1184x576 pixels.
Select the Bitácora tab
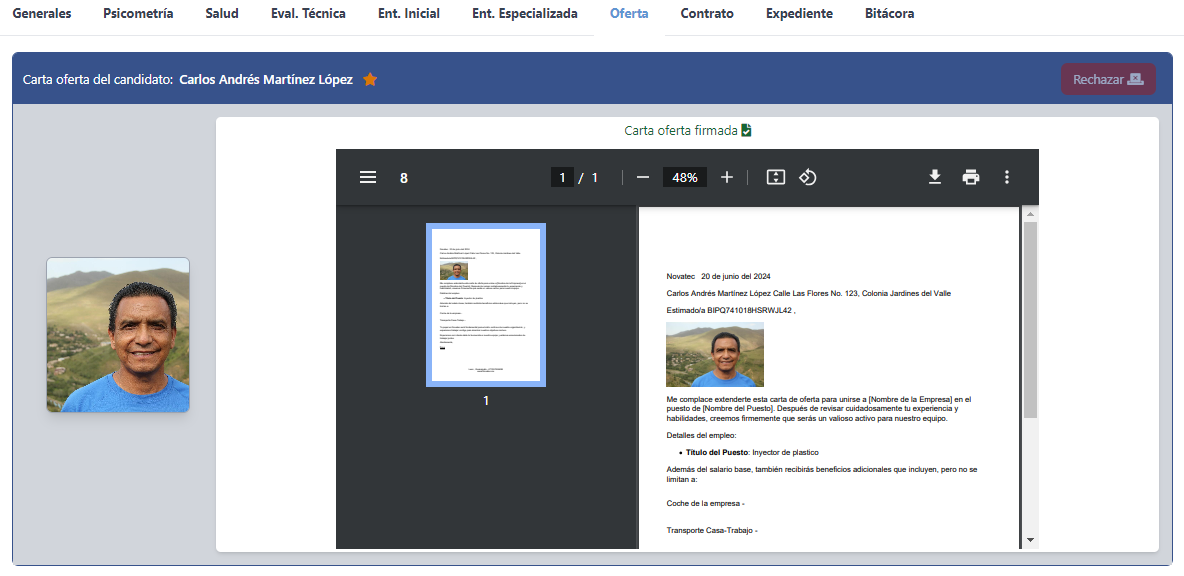pyautogui.click(x=889, y=14)
